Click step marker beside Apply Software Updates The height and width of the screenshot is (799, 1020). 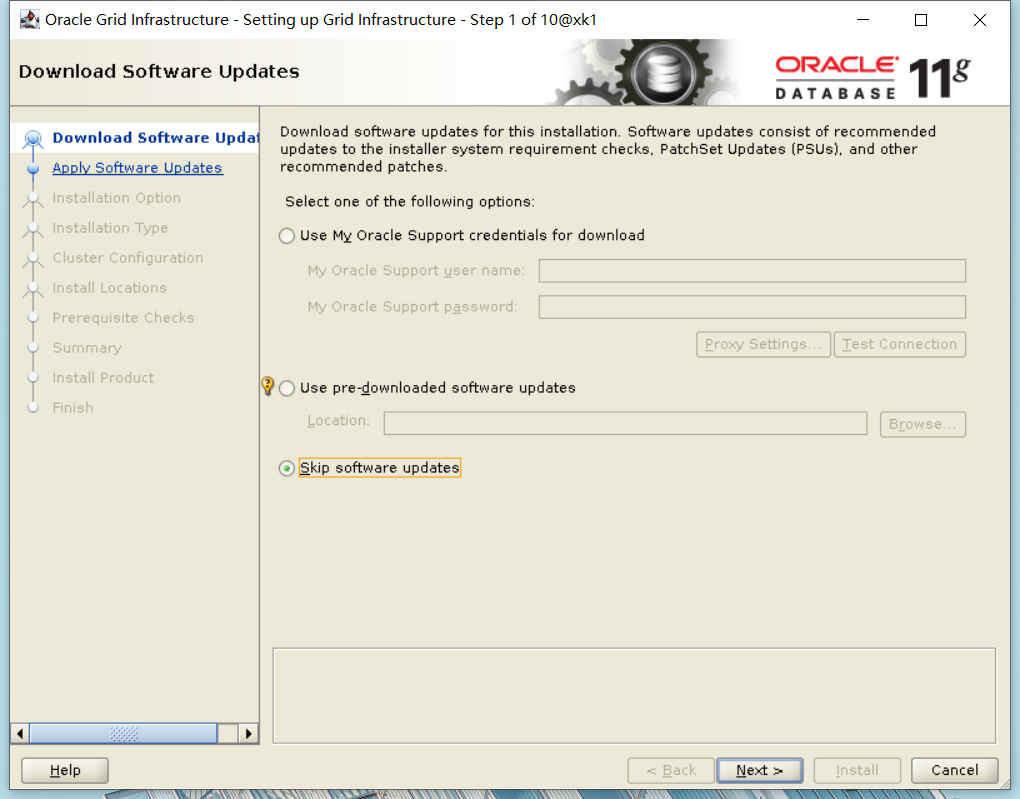(33, 169)
